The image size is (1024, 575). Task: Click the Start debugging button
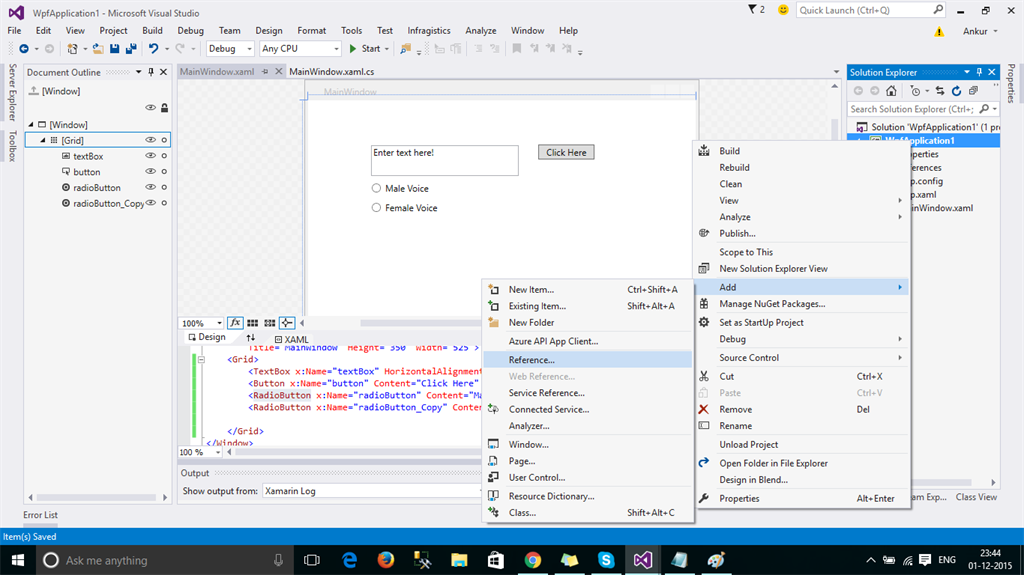point(364,48)
